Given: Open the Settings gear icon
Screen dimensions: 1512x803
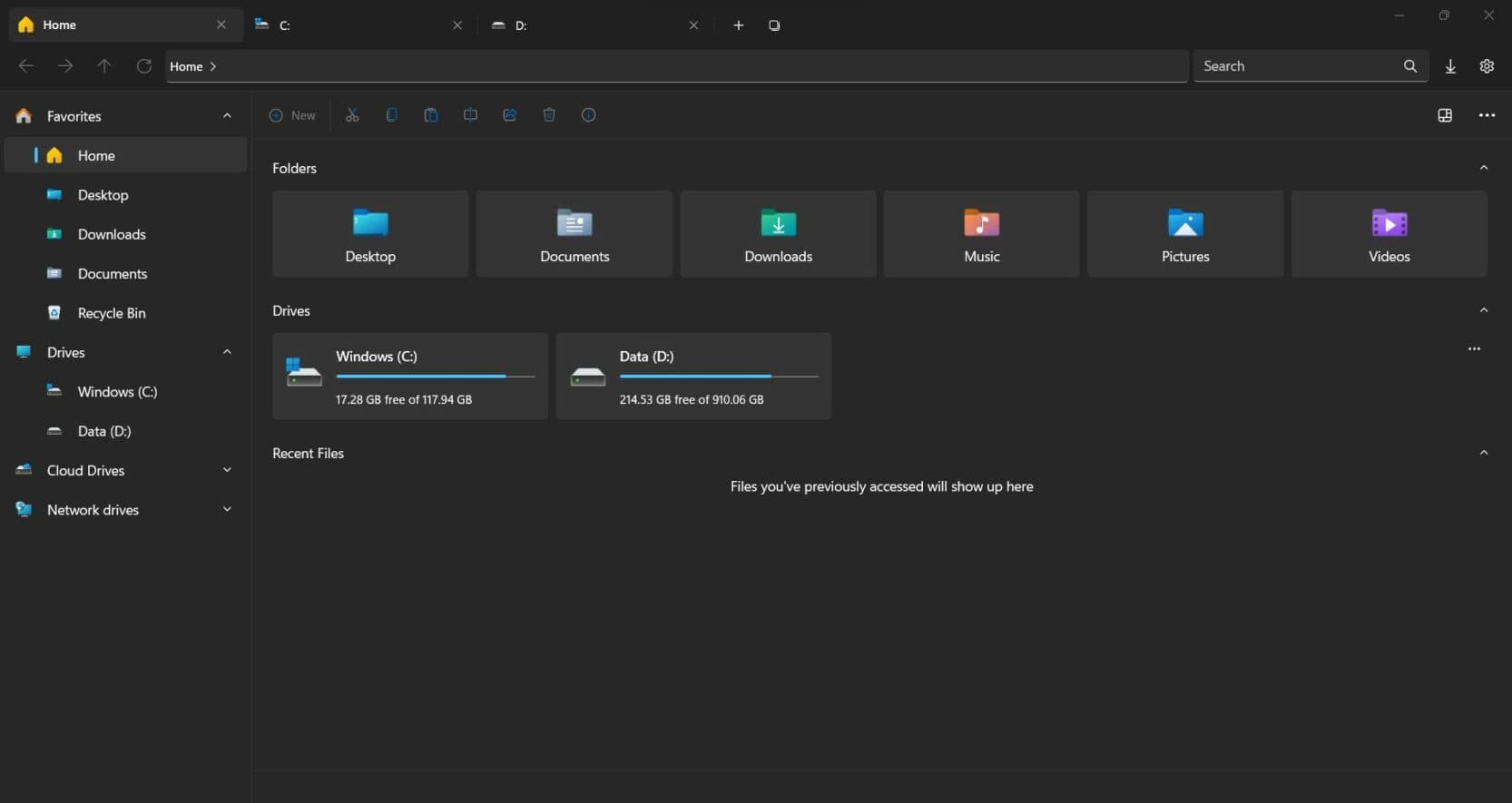Looking at the screenshot, I should pyautogui.click(x=1487, y=66).
